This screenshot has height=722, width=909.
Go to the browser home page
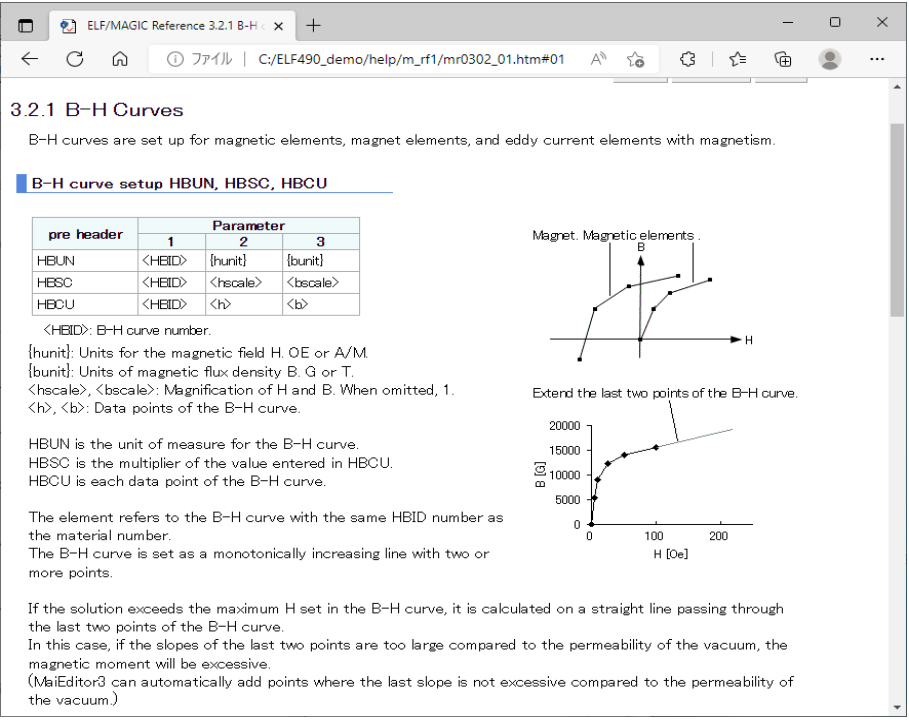[x=120, y=59]
